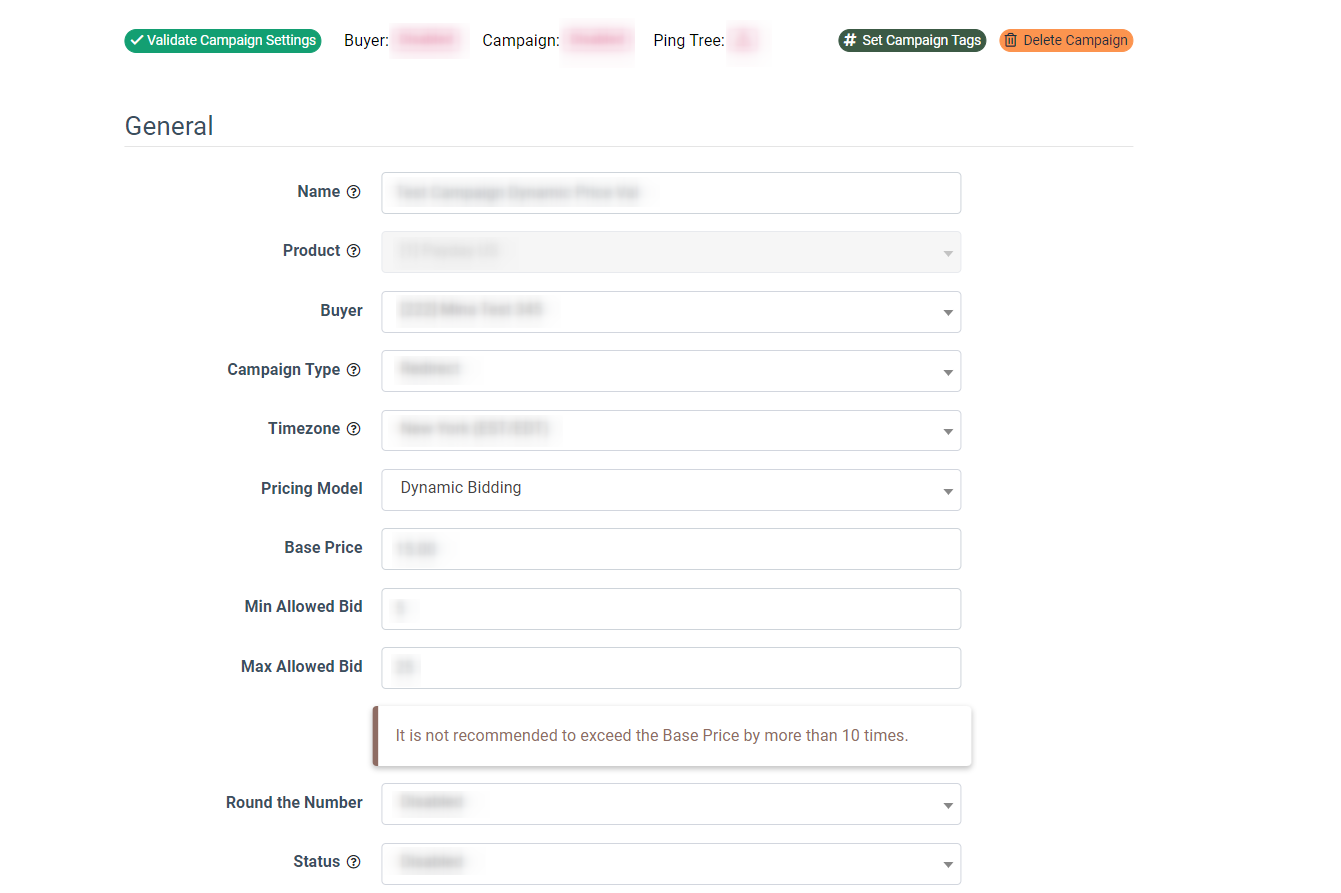Image resolution: width=1341 pixels, height=893 pixels.
Task: Click the Min Allowed Bid field
Action: (670, 608)
